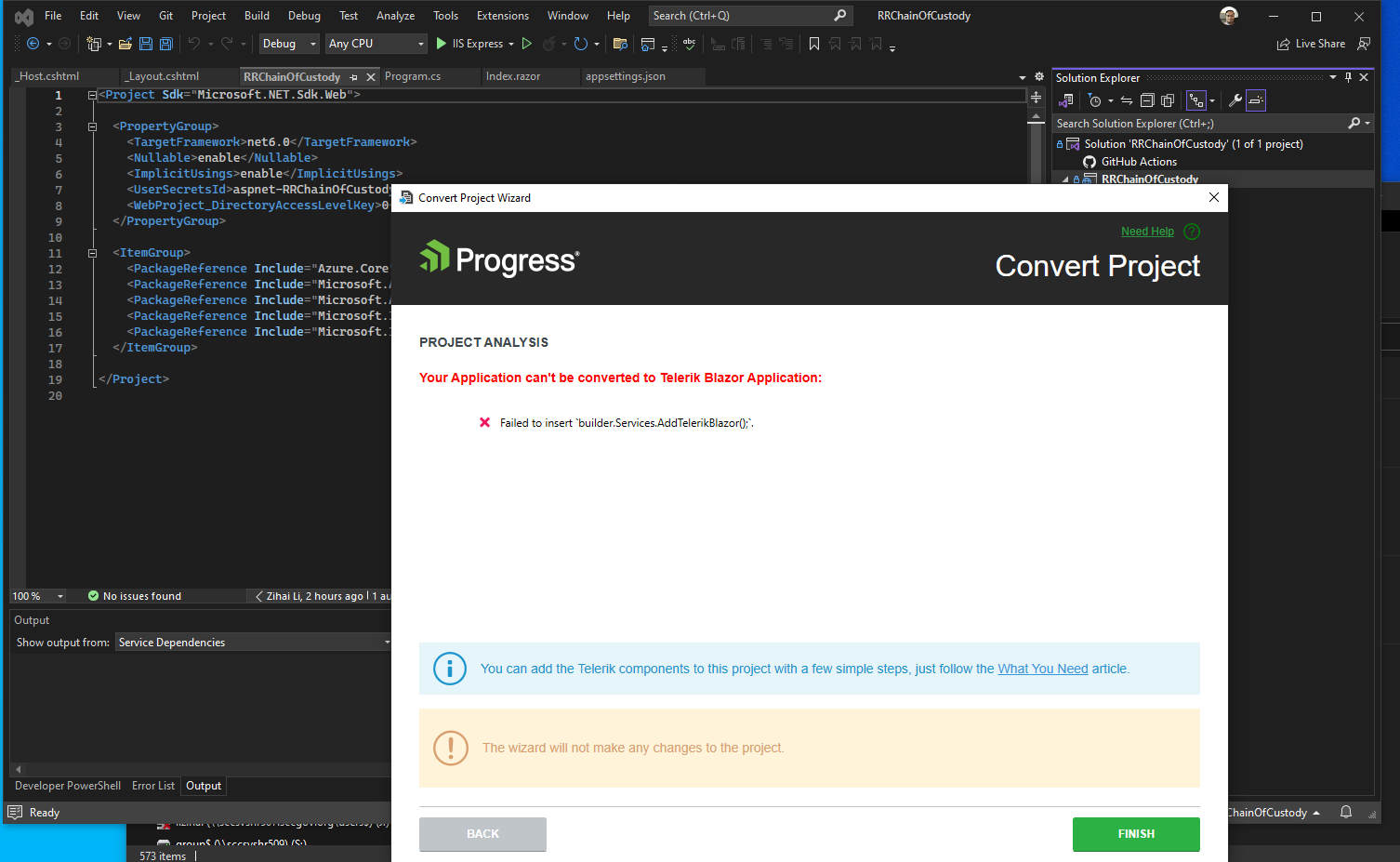1400x862 pixels.
Task: Follow the What You Need article link
Action: pyautogui.click(x=1043, y=669)
